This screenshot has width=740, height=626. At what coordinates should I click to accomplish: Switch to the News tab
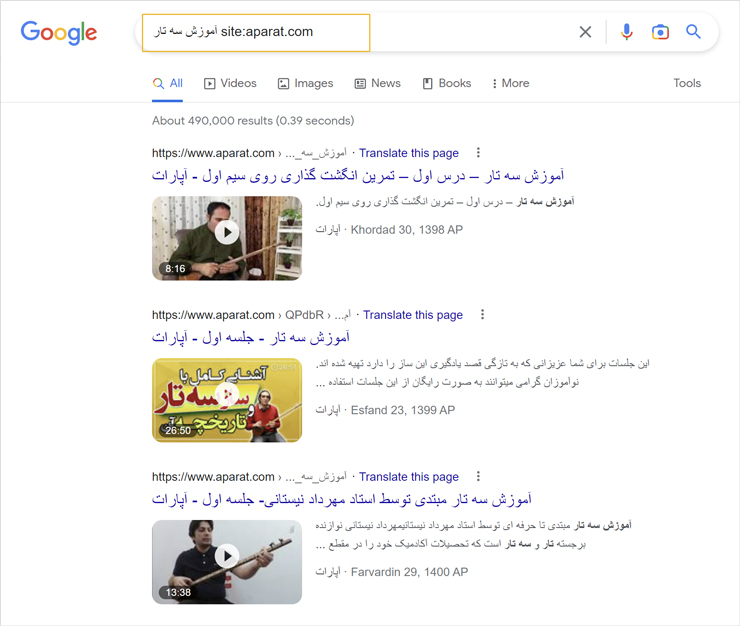[378, 84]
